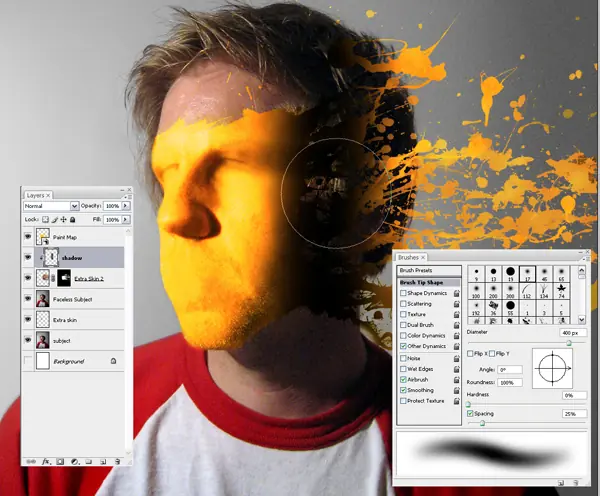
Task: Delete layer using trash icon
Action: coord(117,462)
